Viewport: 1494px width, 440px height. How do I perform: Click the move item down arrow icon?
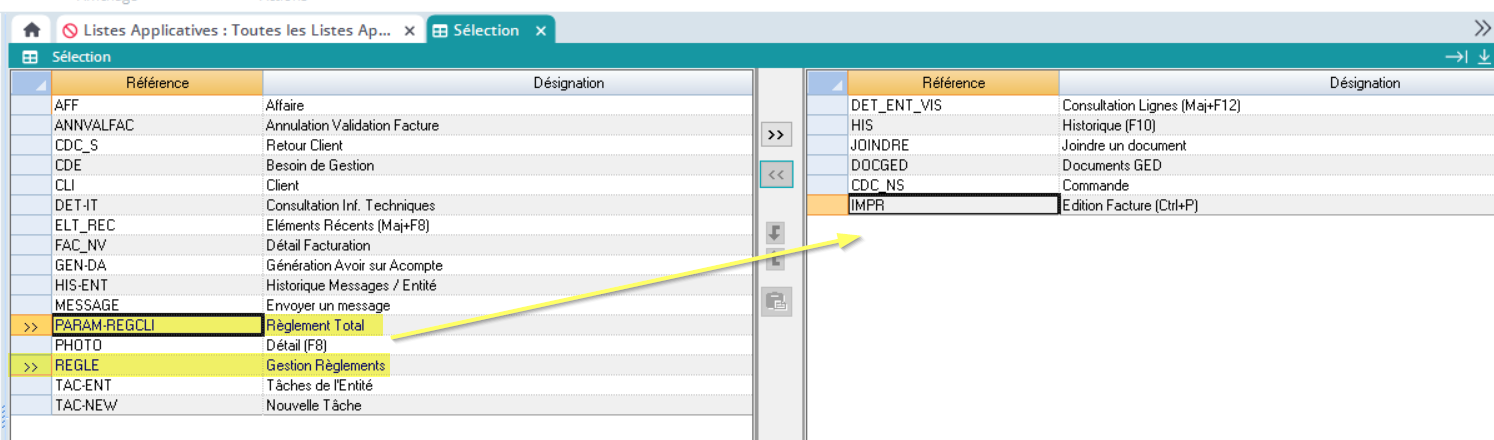click(775, 232)
